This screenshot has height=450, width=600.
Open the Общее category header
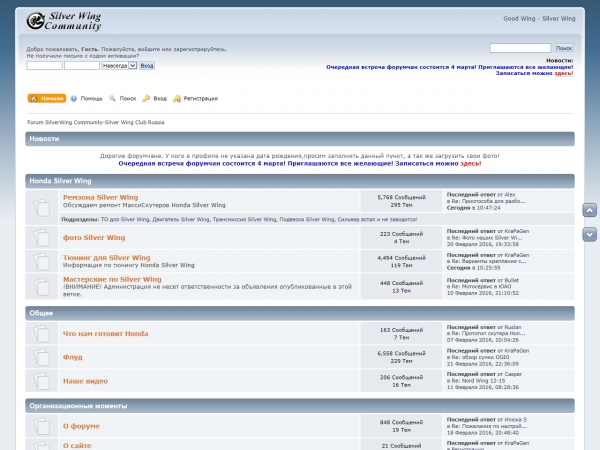pos(41,313)
